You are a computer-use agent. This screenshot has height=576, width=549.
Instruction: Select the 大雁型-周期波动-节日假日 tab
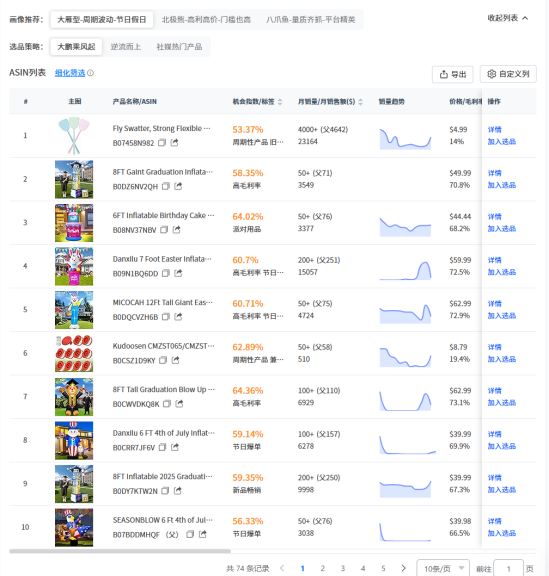101,19
